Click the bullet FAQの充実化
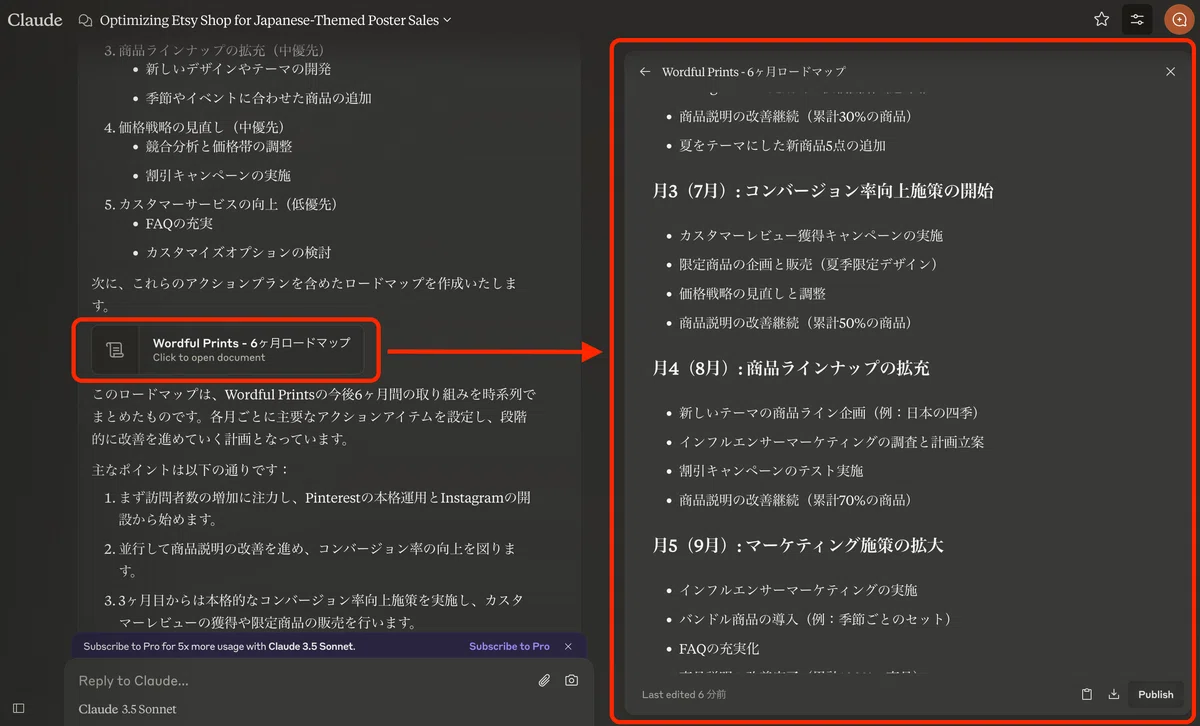Screen dimensions: 1200x726 (719, 648)
